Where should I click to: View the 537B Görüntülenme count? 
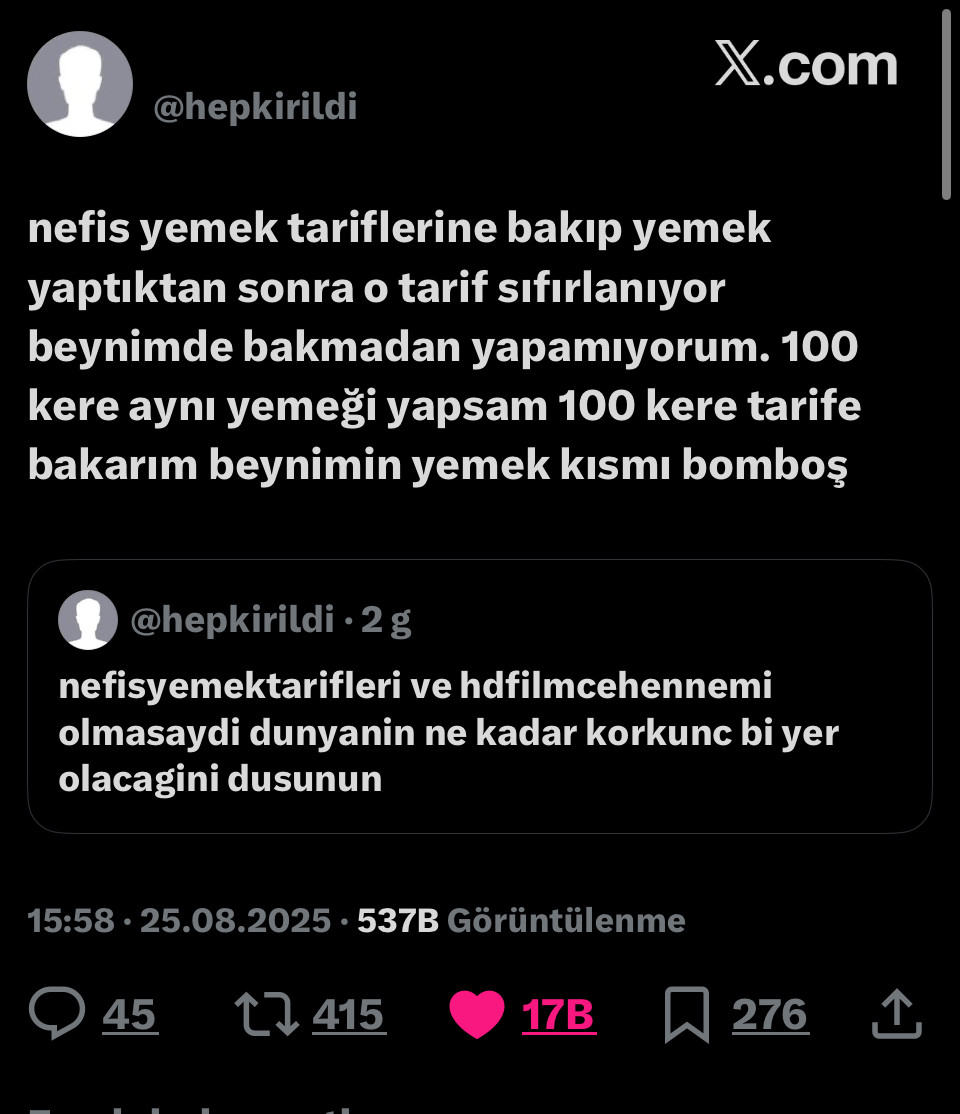tap(521, 920)
